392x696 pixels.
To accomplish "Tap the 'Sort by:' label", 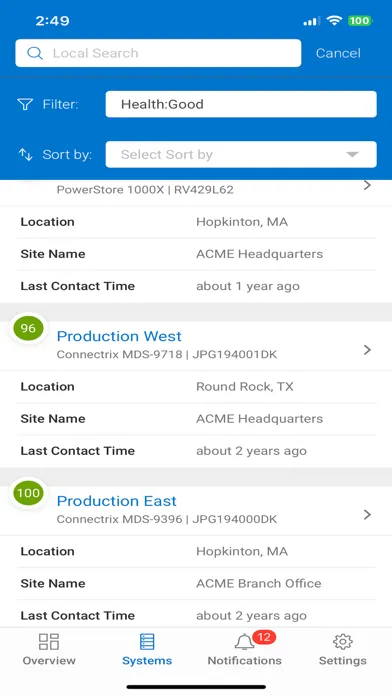I will [67, 154].
